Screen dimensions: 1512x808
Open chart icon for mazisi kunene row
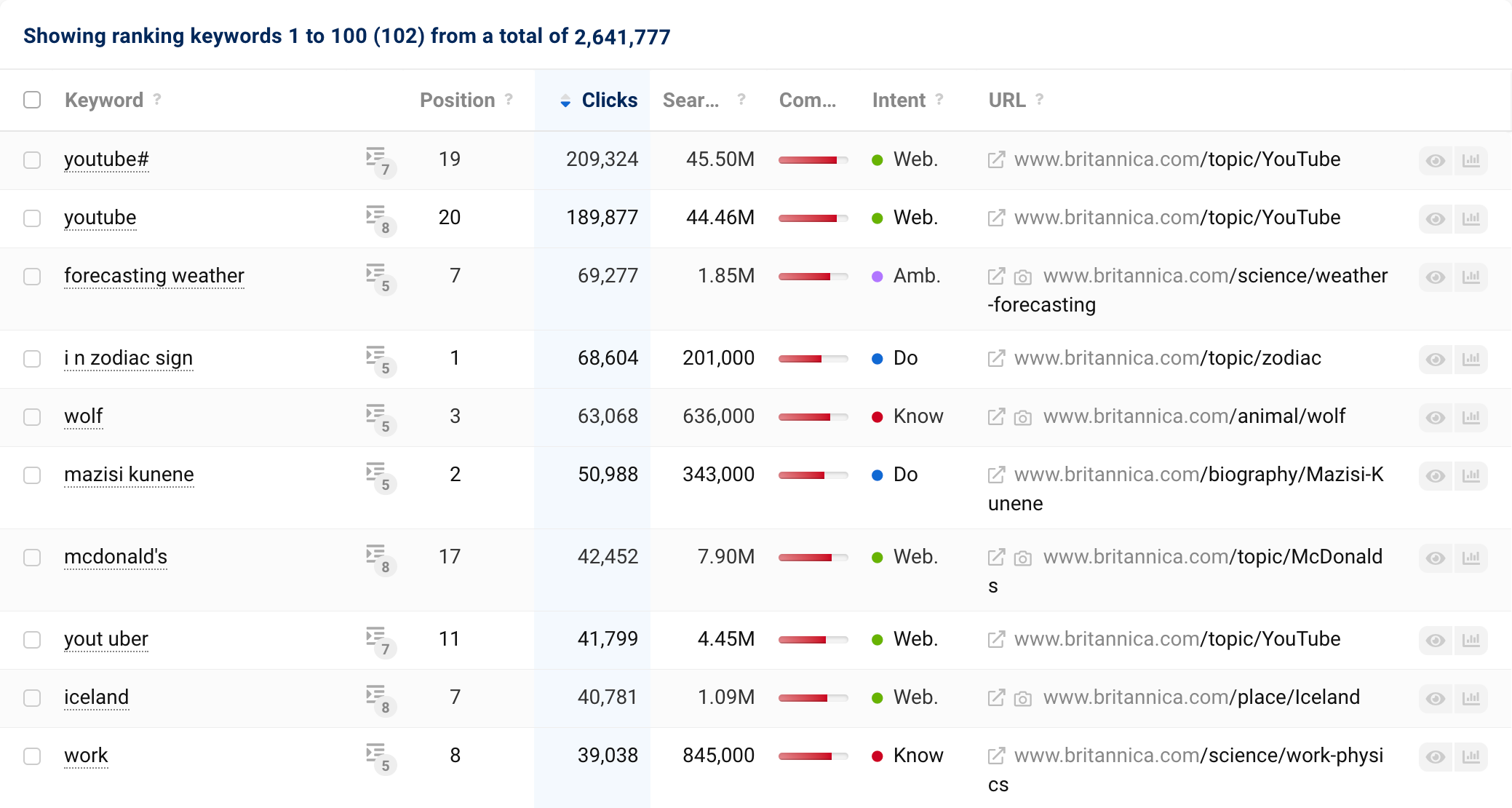coord(1471,475)
